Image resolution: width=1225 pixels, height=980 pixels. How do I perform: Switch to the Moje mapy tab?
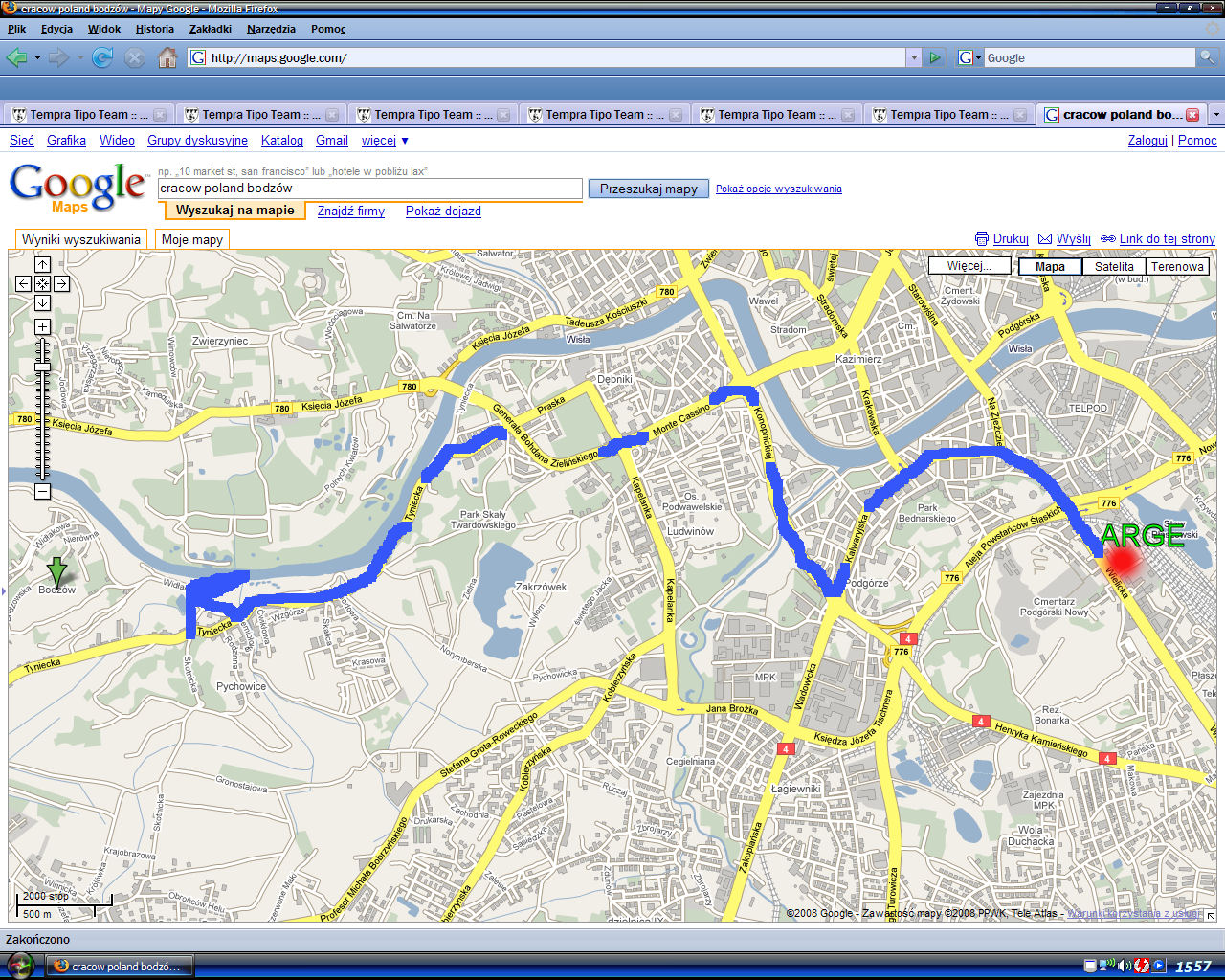[192, 239]
